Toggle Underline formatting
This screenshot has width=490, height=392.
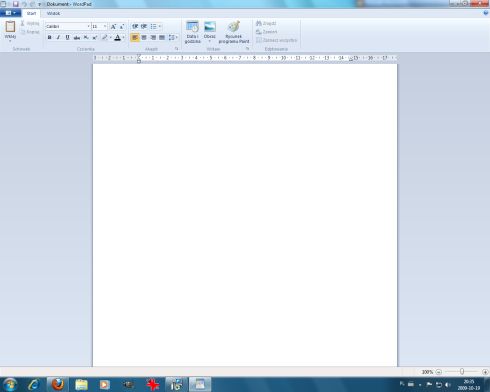[67, 38]
